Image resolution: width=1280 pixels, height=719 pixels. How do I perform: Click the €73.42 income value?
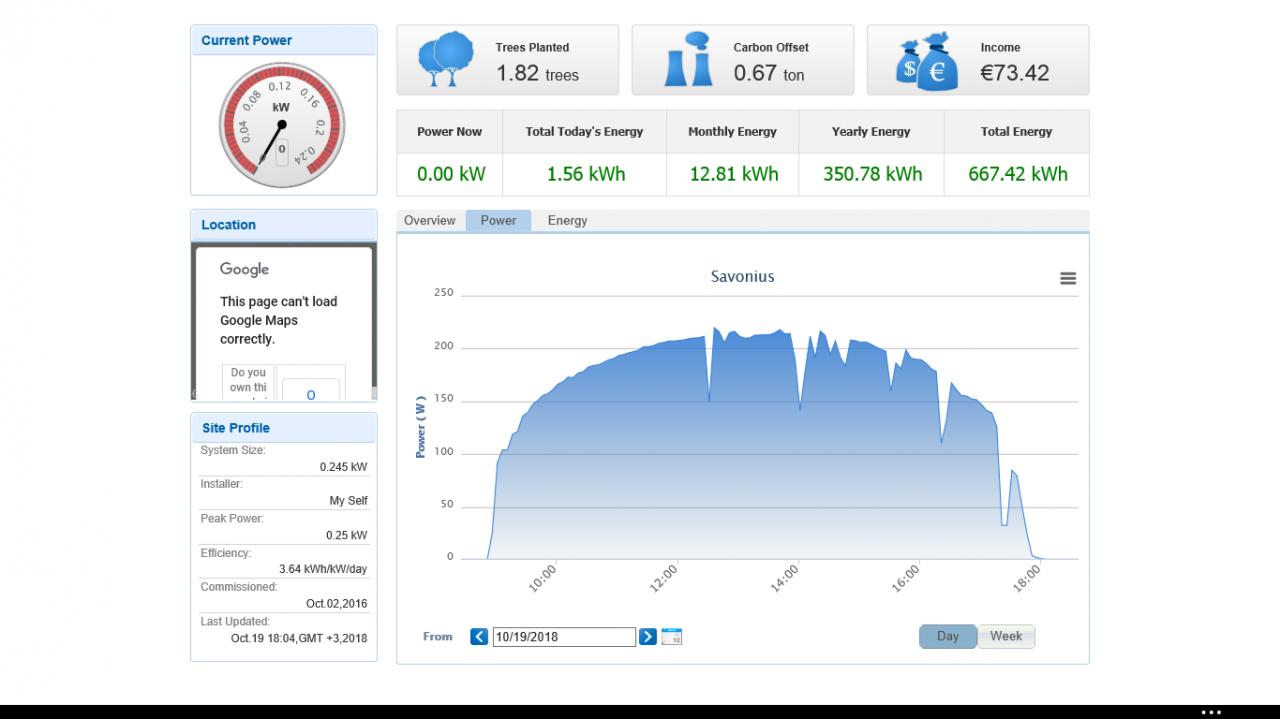click(1015, 73)
